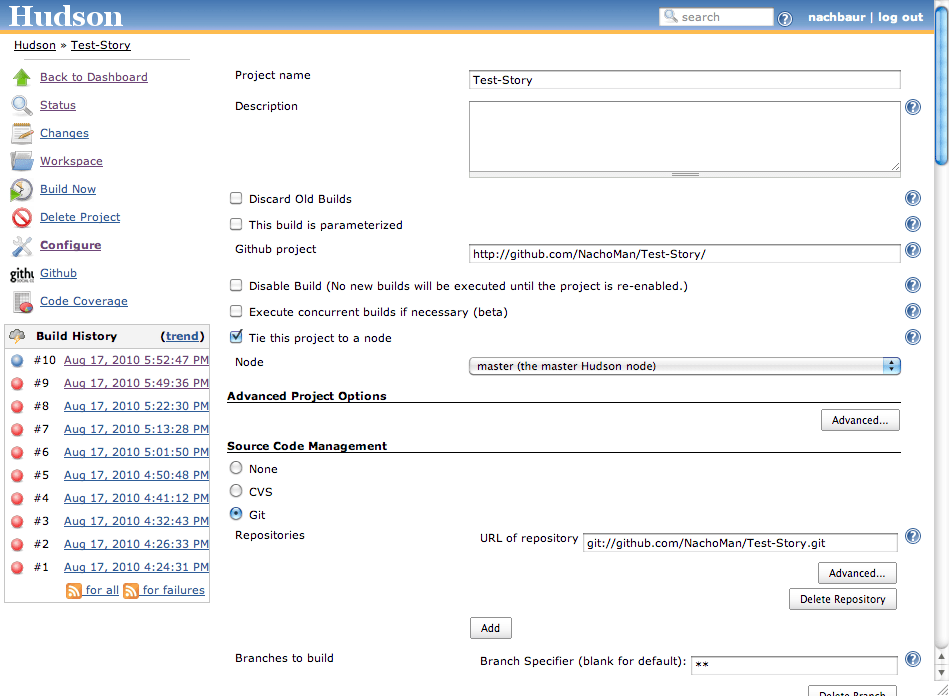Open help for Github project field
Image resolution: width=949 pixels, height=696 pixels.
click(913, 250)
